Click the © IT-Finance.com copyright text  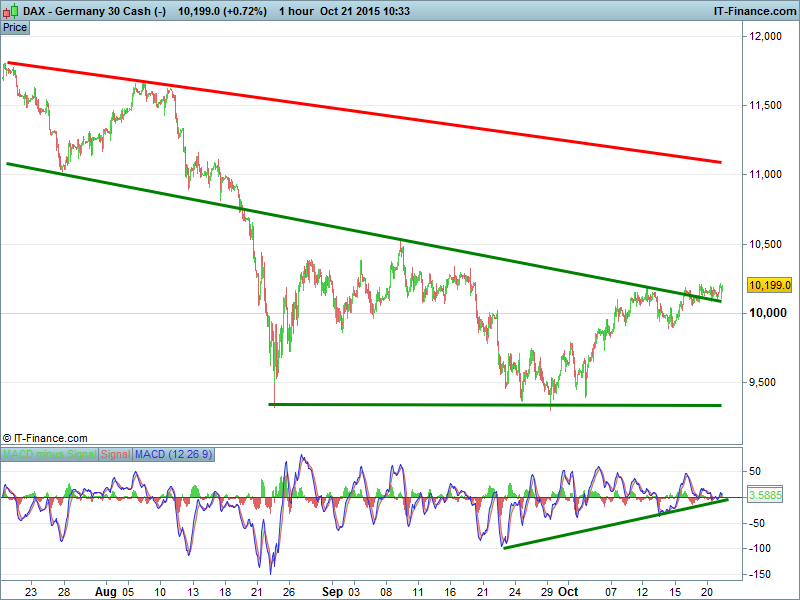(x=45, y=438)
